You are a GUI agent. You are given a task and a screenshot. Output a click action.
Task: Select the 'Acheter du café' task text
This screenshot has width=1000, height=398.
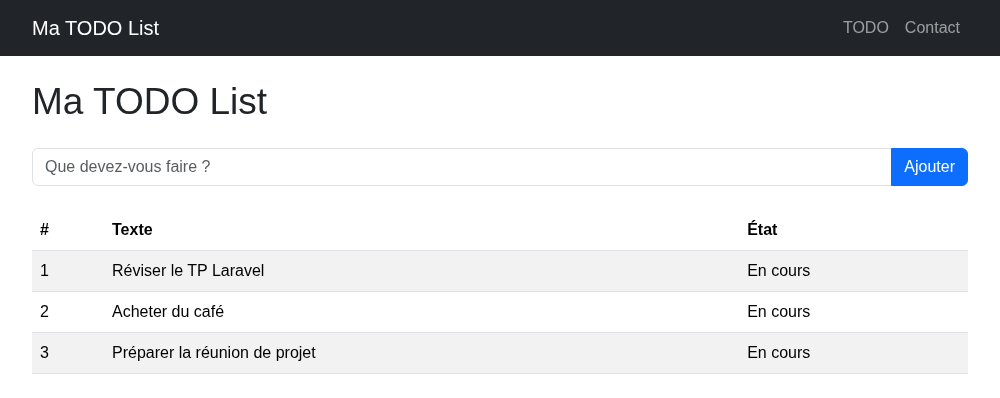pyautogui.click(x=168, y=311)
